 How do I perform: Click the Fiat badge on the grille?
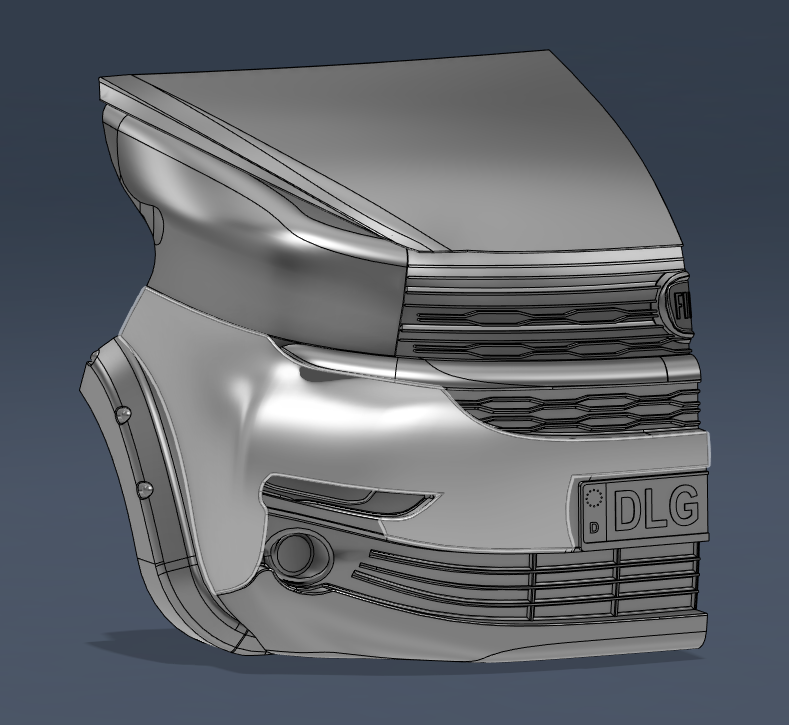click(x=681, y=303)
